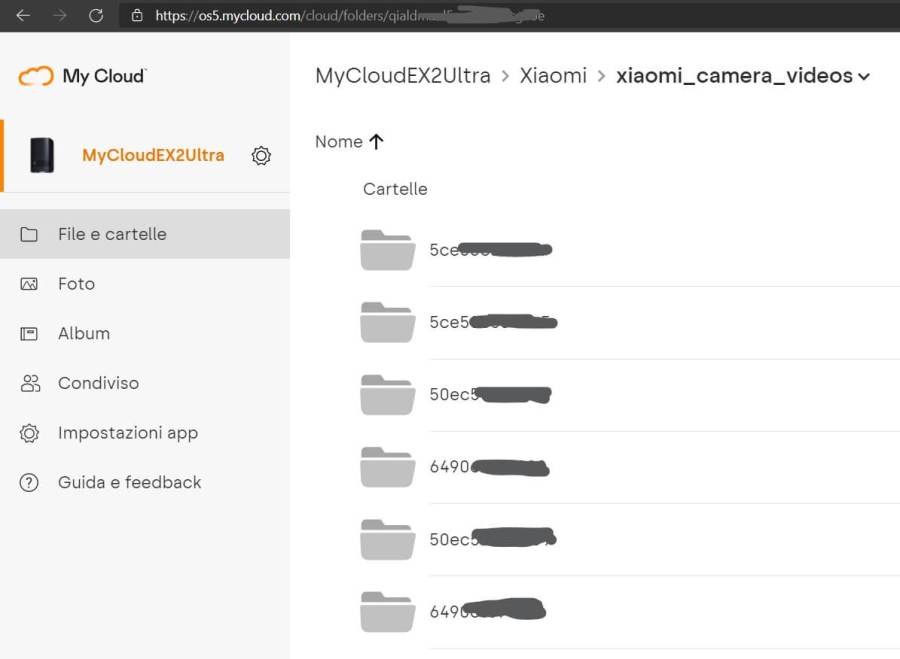900x659 pixels.
Task: Reload the page with browser refresh button
Action: coord(96,16)
